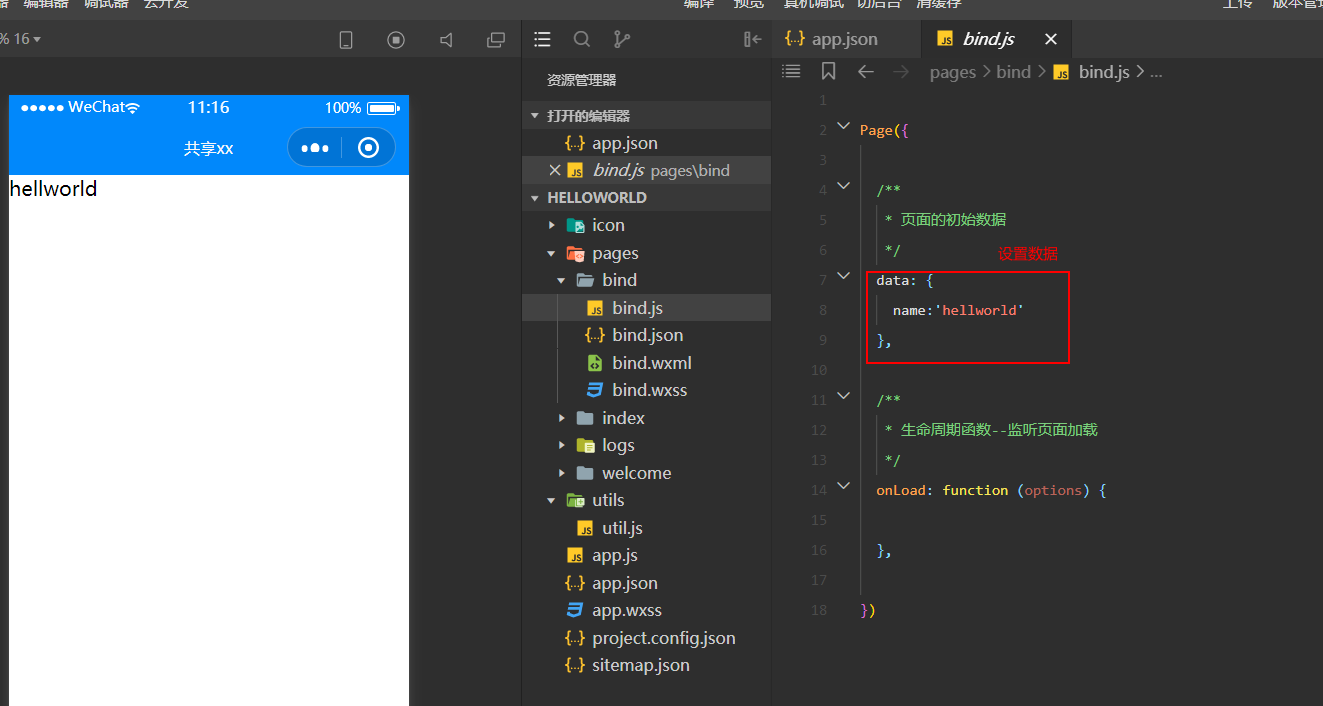Image resolution: width=1323 pixels, height=706 pixels.
Task: Open the file explorer list icon
Action: (x=543, y=39)
